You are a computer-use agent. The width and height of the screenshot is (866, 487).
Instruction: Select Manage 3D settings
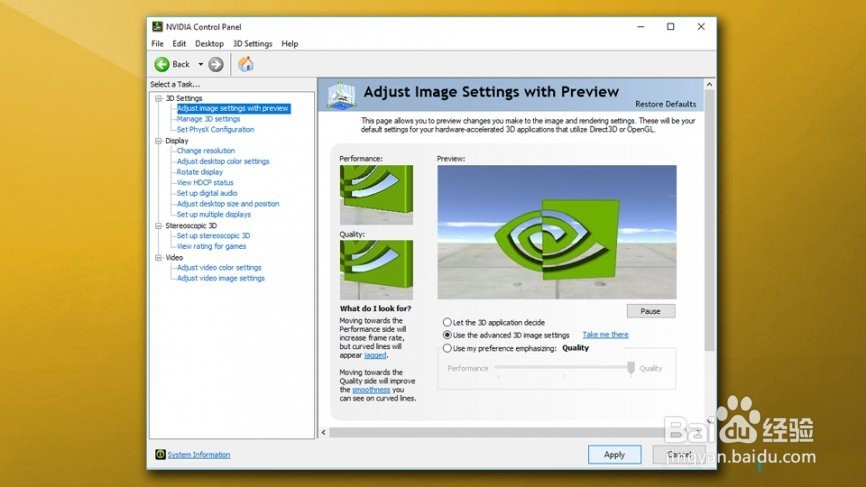209,119
